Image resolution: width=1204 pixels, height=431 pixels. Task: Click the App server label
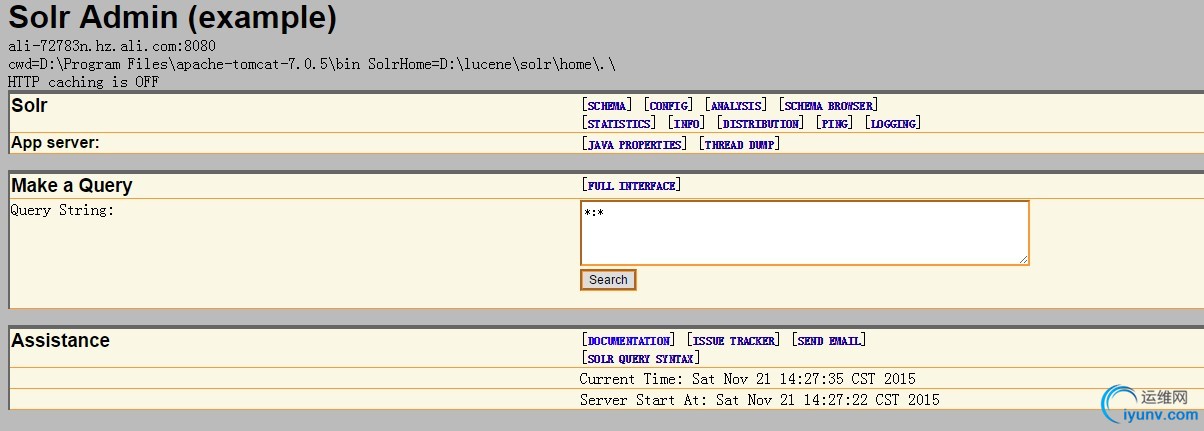click(55, 143)
